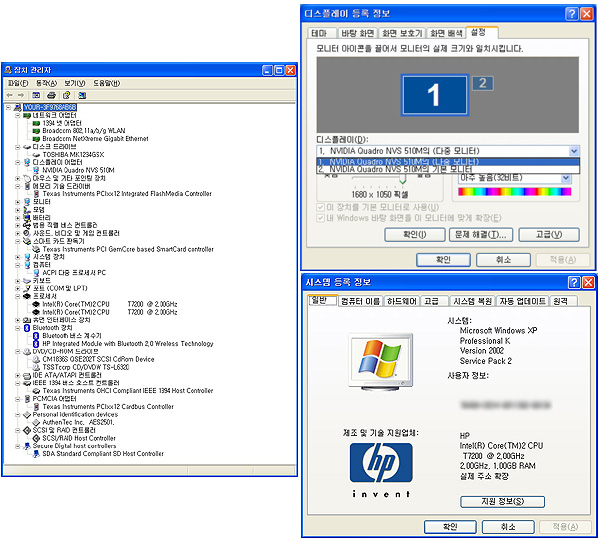Select the TSSTcorp CD/DVDW TS-L632D icon
600x541 pixels.
click(x=36, y=367)
